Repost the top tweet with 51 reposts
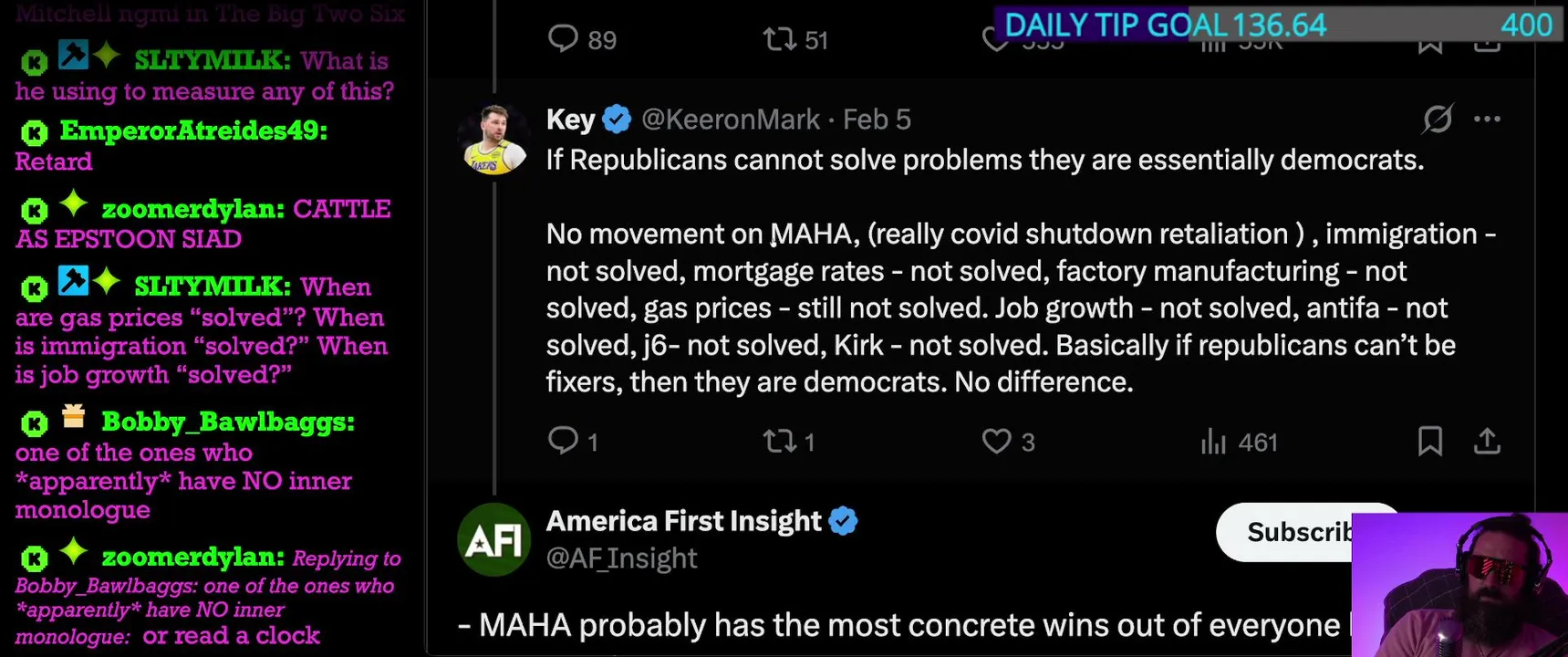 coord(780,39)
